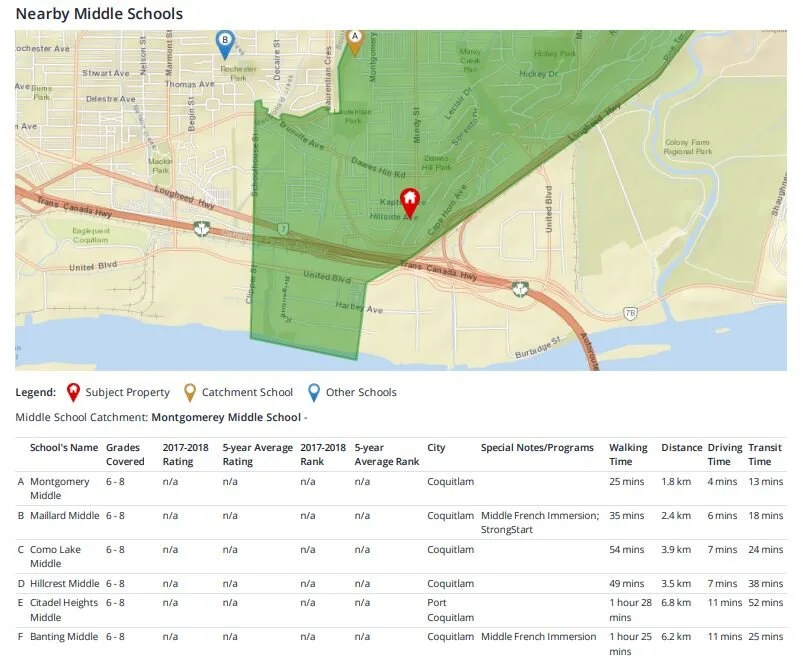Click the Dawes Hill Rd label on map
Screen dimensions: 803x669
pyautogui.click(x=378, y=168)
